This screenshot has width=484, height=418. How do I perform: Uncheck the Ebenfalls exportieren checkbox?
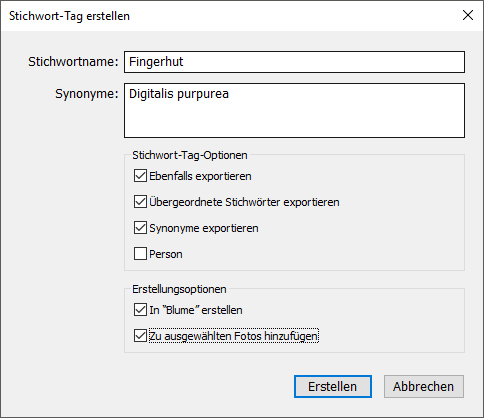(140, 176)
